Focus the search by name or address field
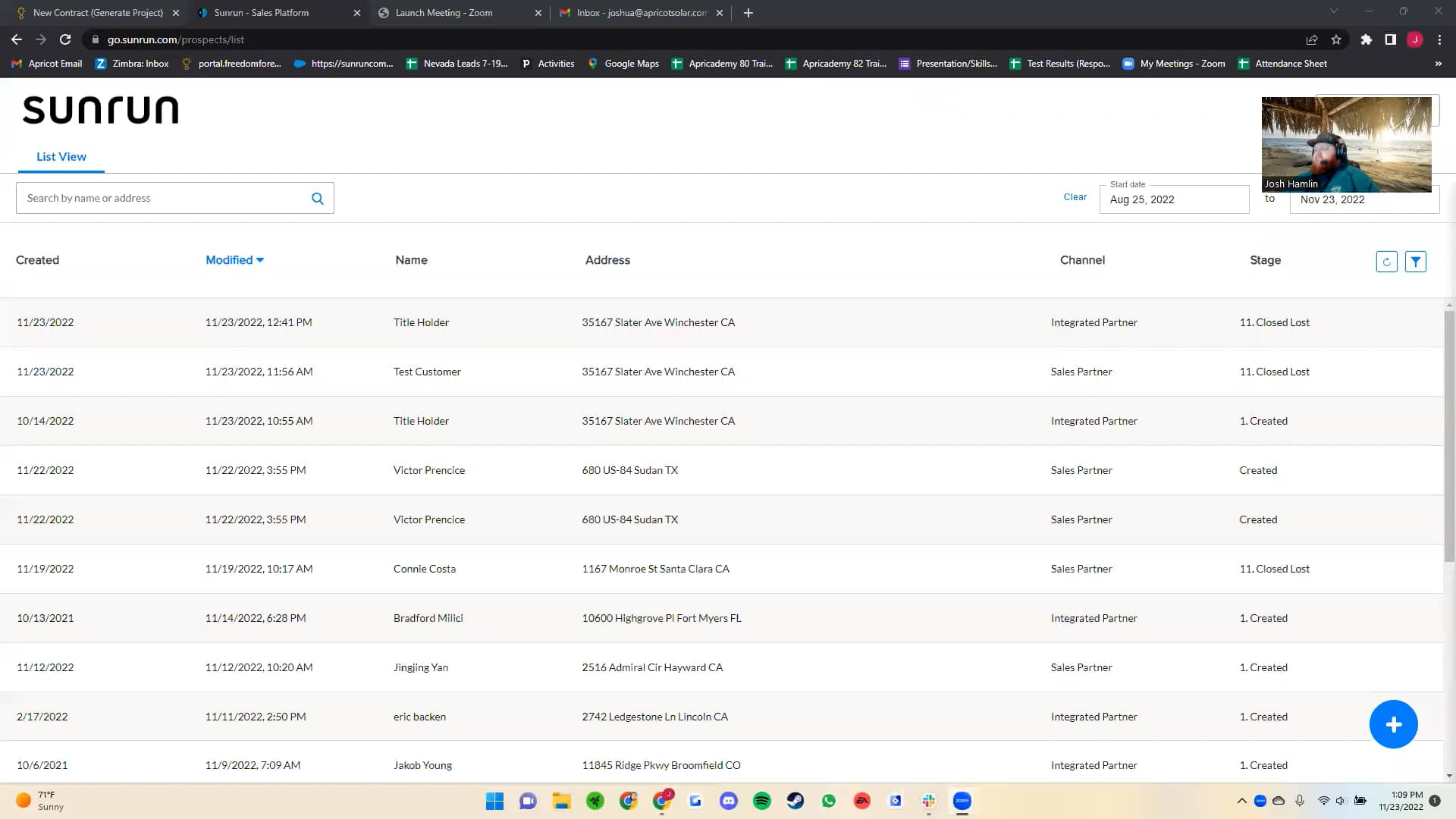This screenshot has width=1456, height=819. [163, 199]
